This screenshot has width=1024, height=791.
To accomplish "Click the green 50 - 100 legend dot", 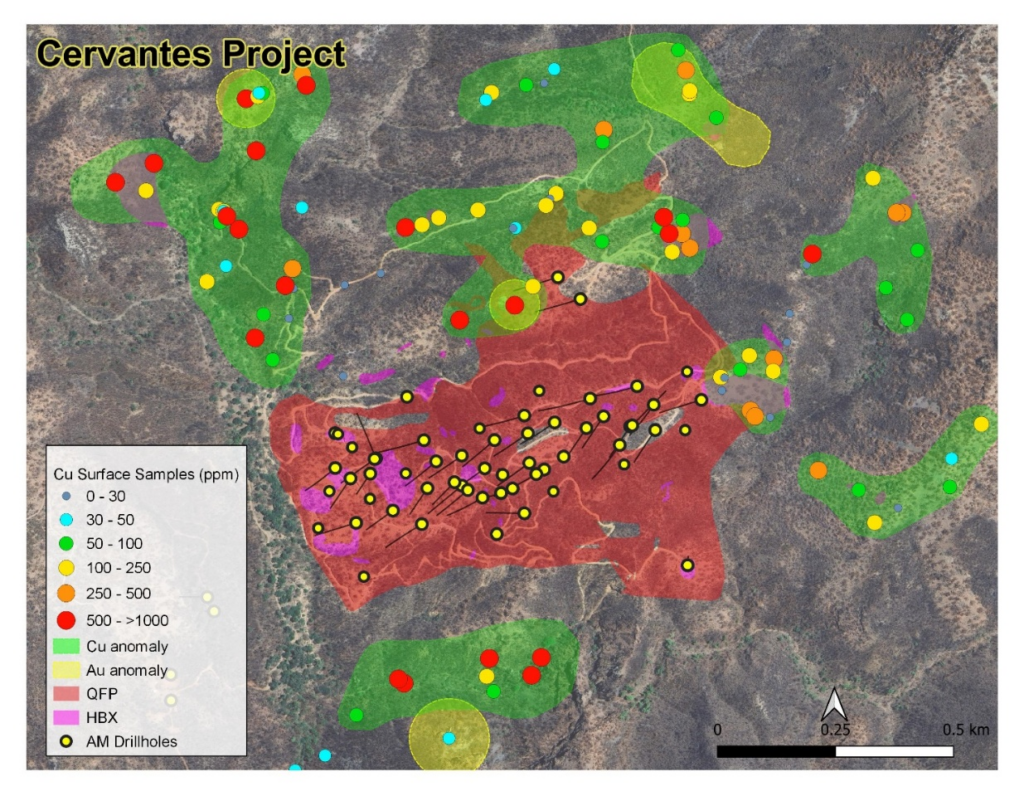I will click(x=67, y=544).
